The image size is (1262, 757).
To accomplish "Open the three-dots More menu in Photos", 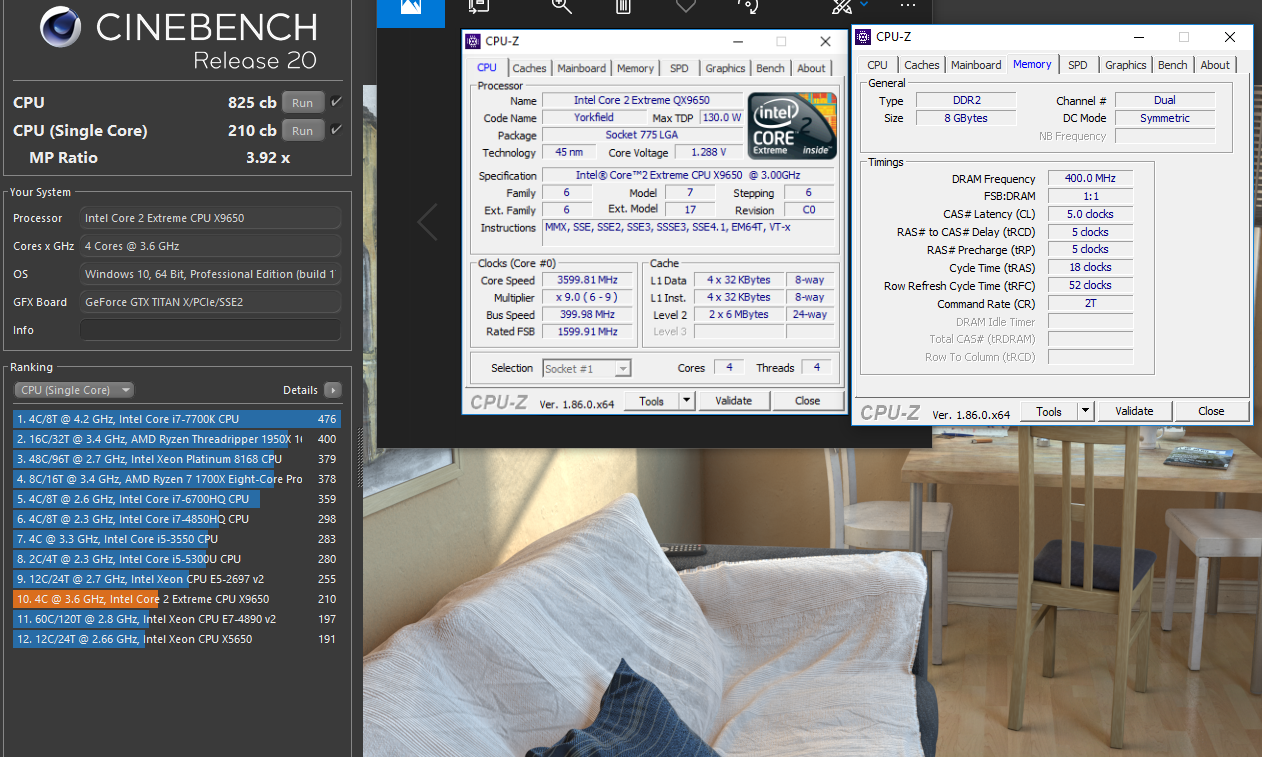I will [908, 5].
